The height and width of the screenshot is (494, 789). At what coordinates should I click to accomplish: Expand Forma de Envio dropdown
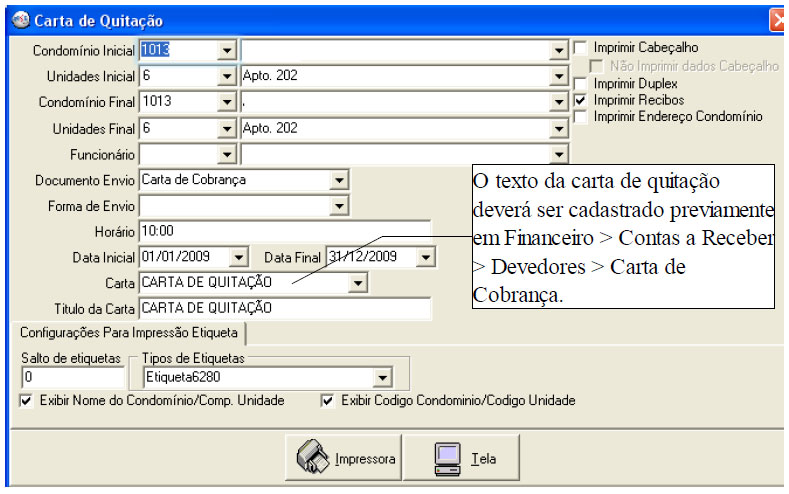pyautogui.click(x=340, y=206)
